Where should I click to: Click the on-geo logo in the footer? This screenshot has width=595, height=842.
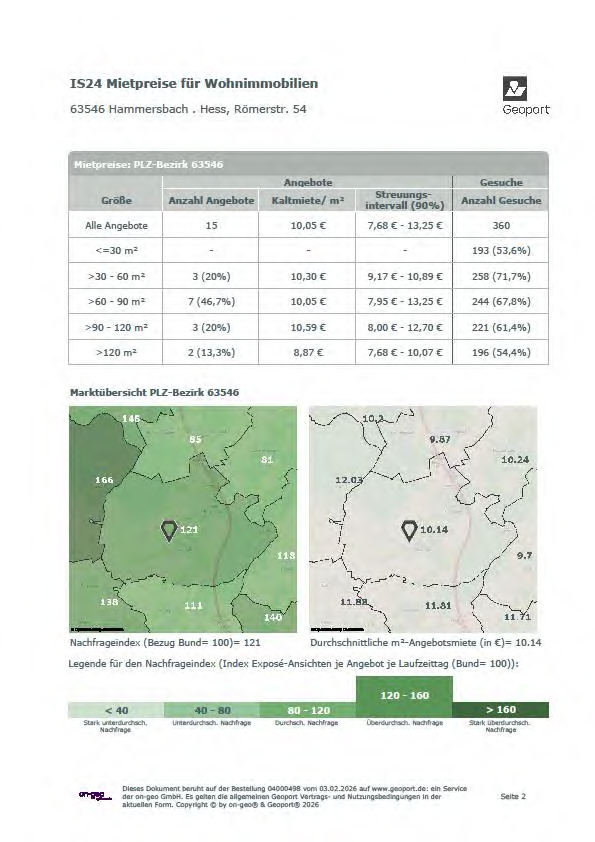95,795
